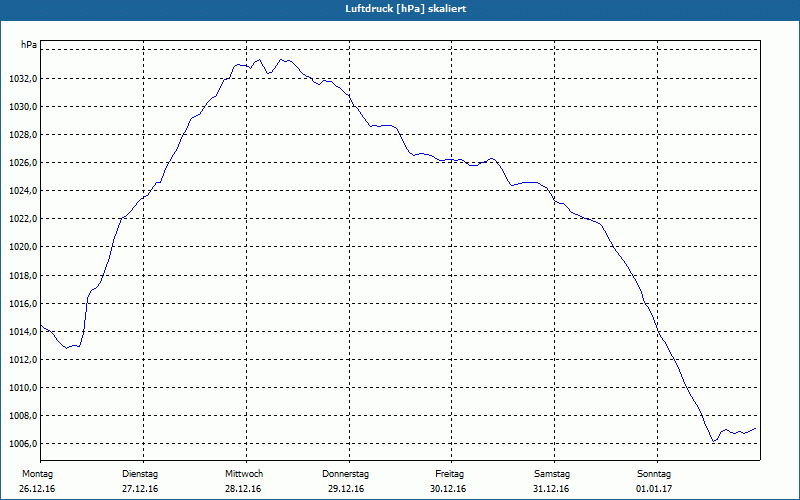The height and width of the screenshot is (500, 800).
Task: Click the 1006,0 axis value
Action: point(21,444)
